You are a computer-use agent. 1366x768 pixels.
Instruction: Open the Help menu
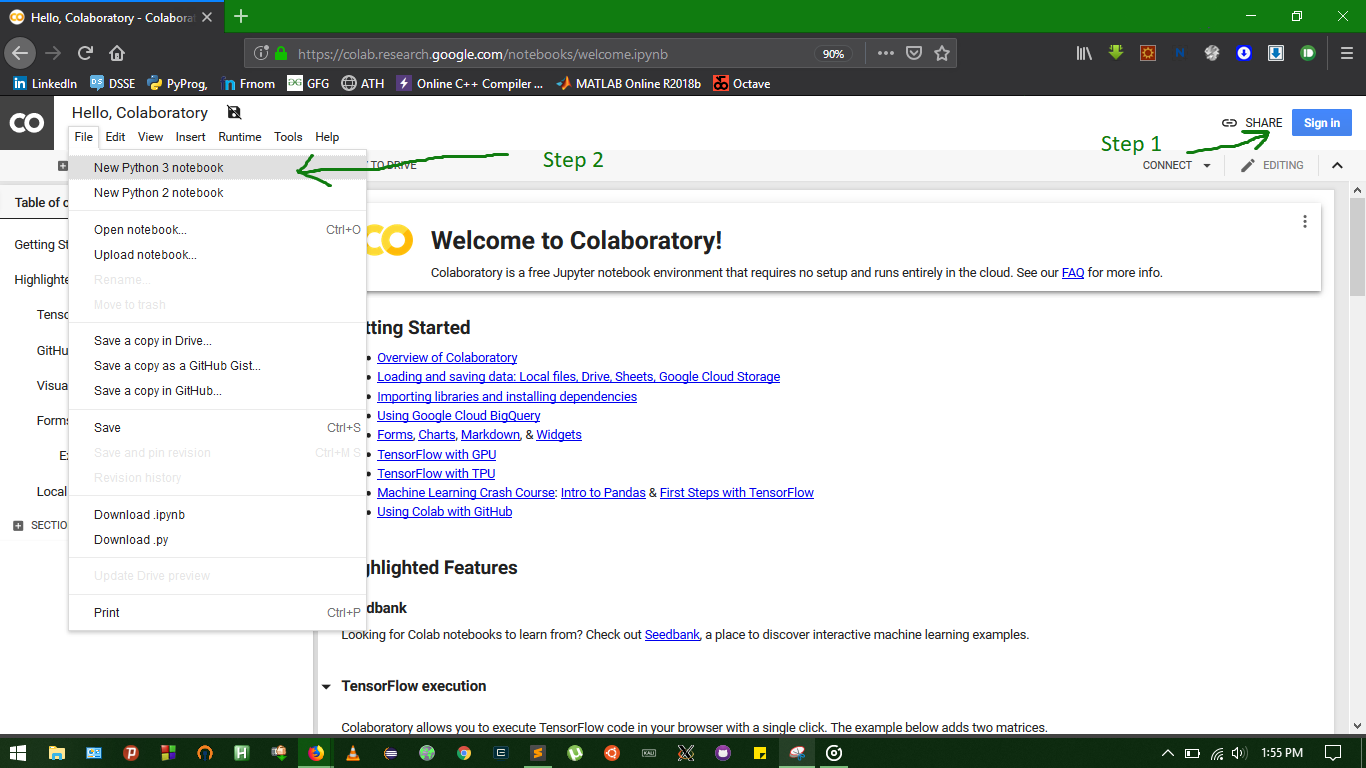pos(327,137)
